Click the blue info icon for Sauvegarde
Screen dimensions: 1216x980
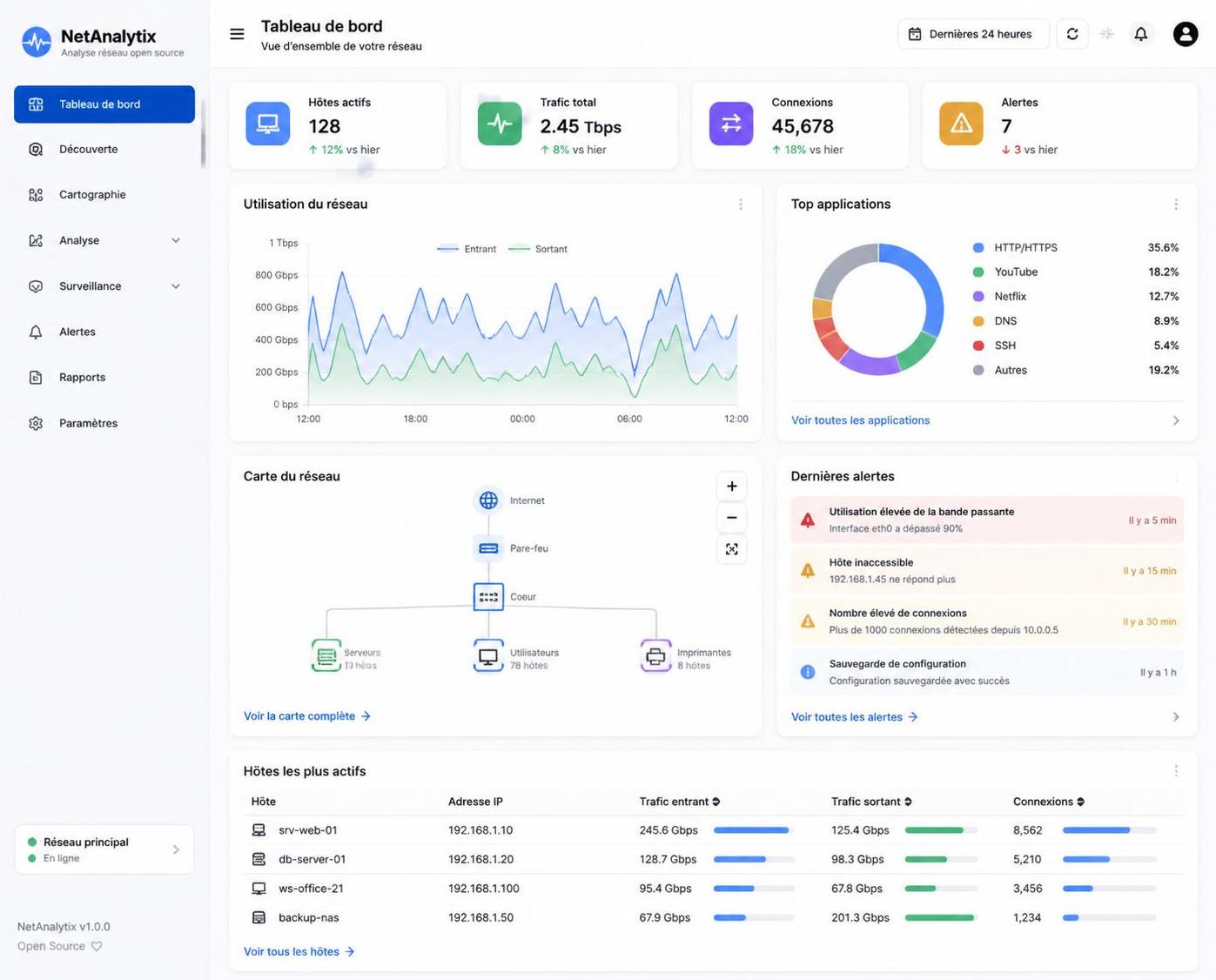(x=808, y=672)
